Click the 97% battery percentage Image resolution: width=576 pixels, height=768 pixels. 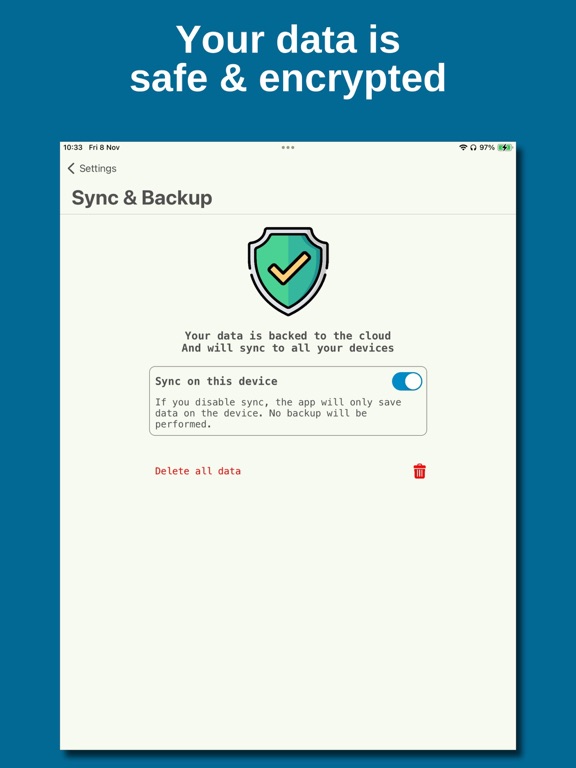(x=487, y=147)
